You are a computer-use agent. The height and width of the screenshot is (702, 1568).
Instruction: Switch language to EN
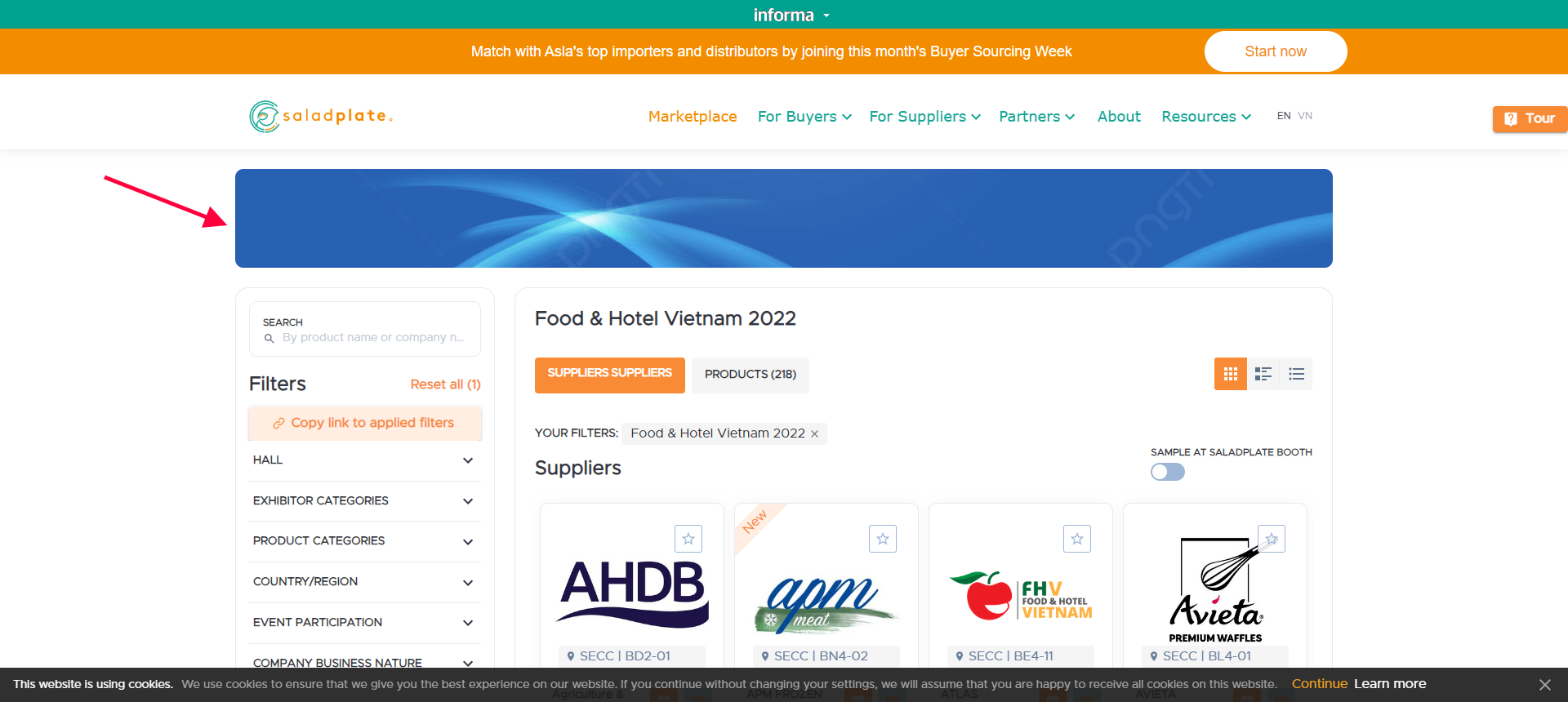click(1284, 116)
